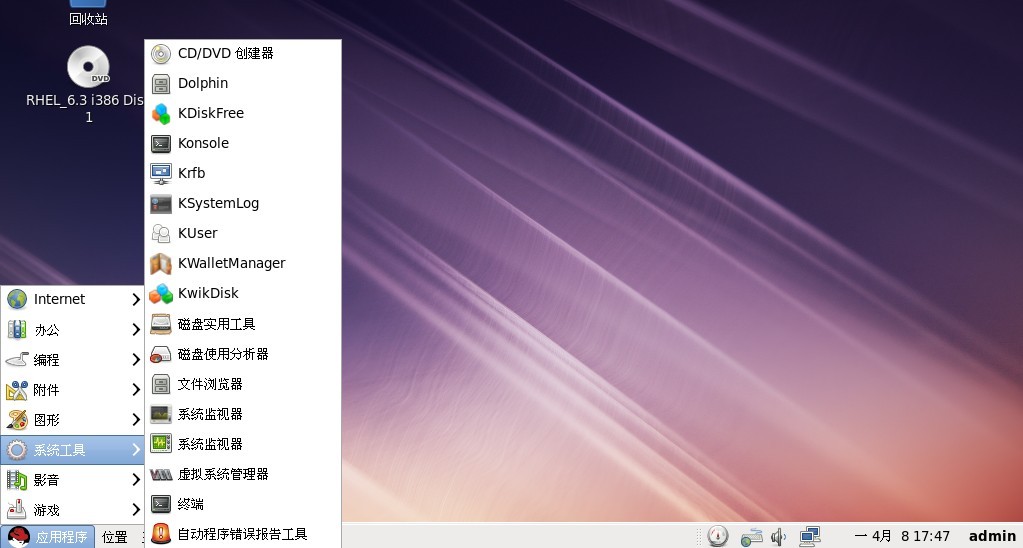Select the 回收站 trash desktop icon
This screenshot has height=548, width=1023.
(88, 13)
